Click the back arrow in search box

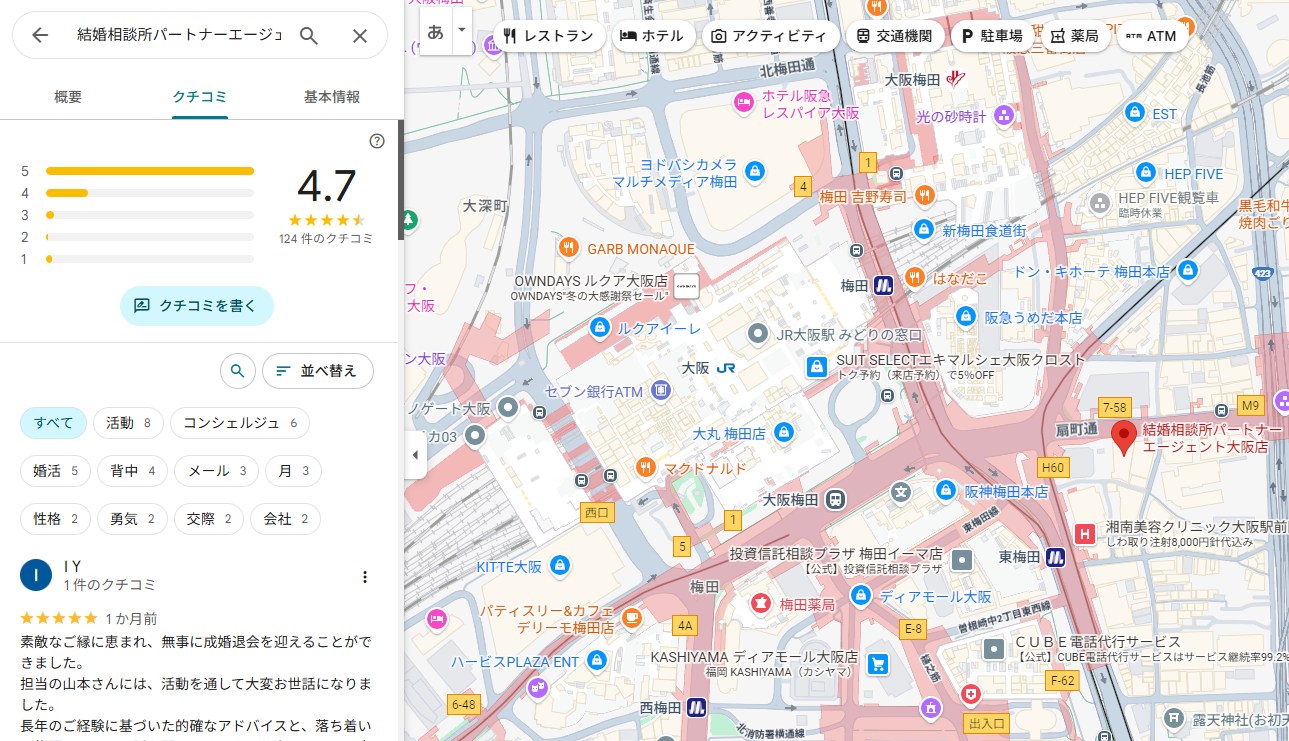coord(40,36)
